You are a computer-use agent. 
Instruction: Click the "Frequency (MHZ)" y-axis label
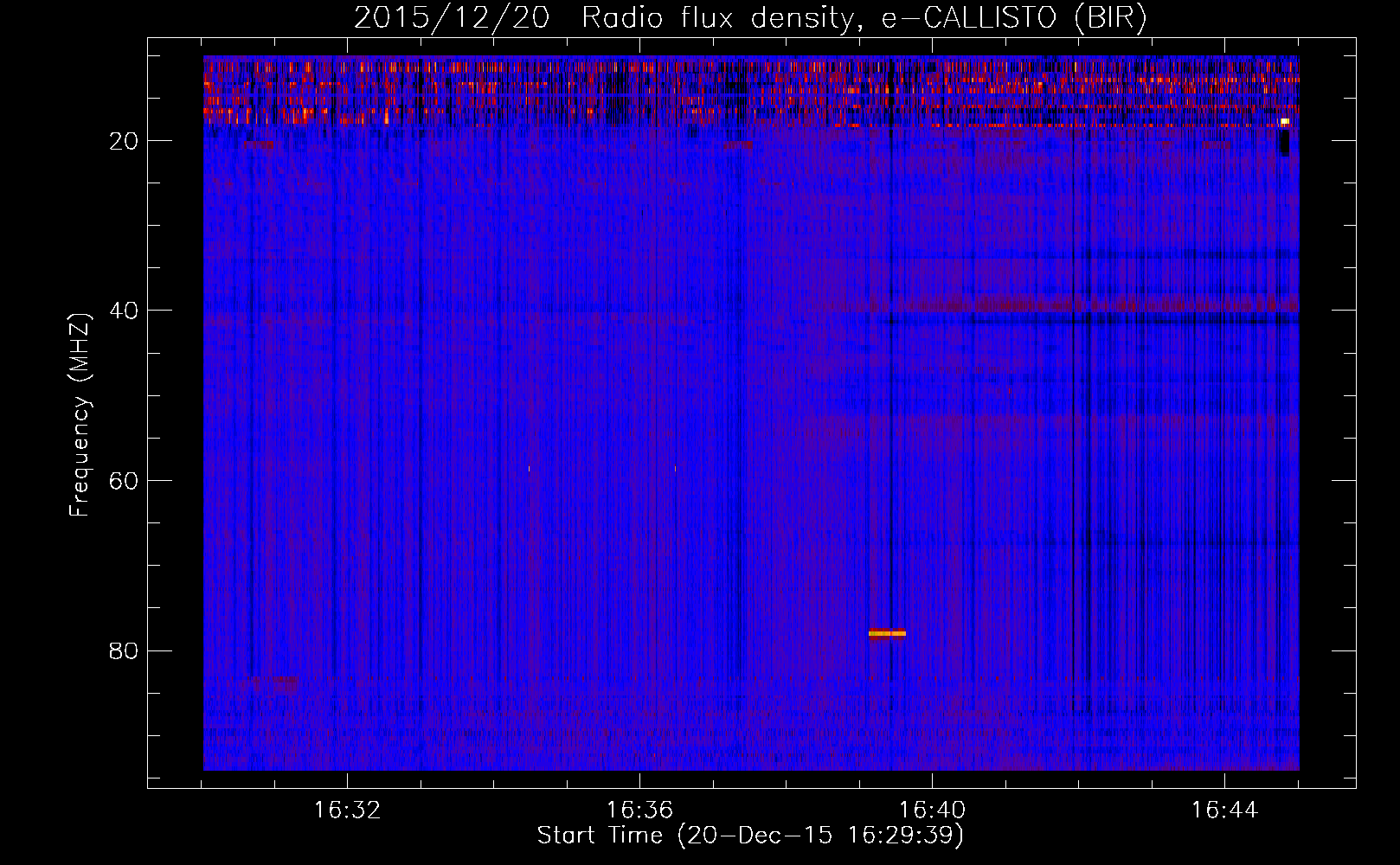pyautogui.click(x=80, y=415)
